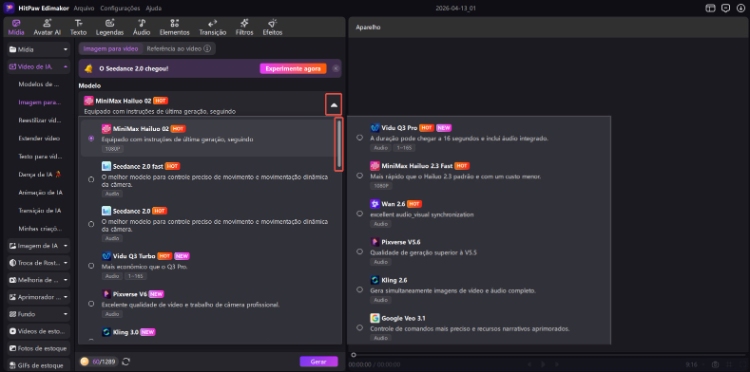
Task: Click the Gerar button
Action: tap(319, 361)
